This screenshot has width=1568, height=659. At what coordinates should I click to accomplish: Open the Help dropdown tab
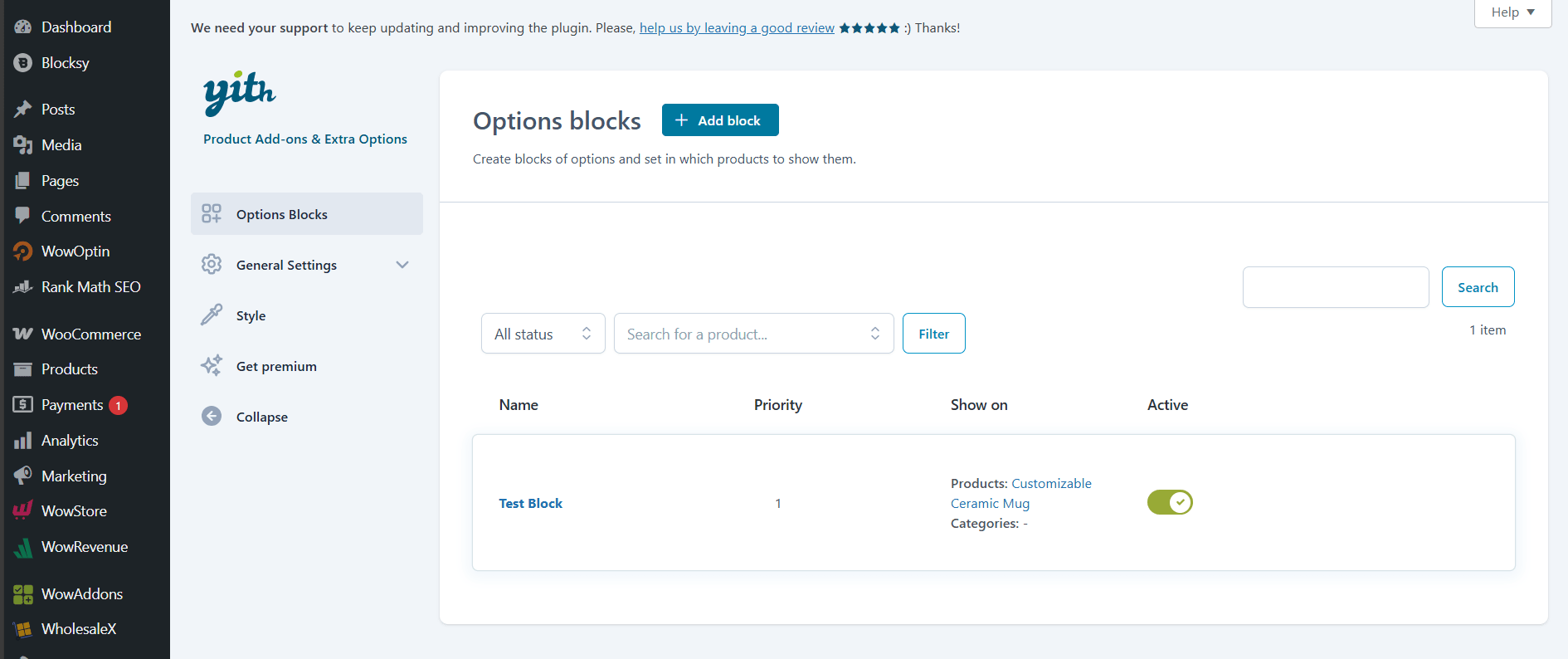[x=1512, y=12]
